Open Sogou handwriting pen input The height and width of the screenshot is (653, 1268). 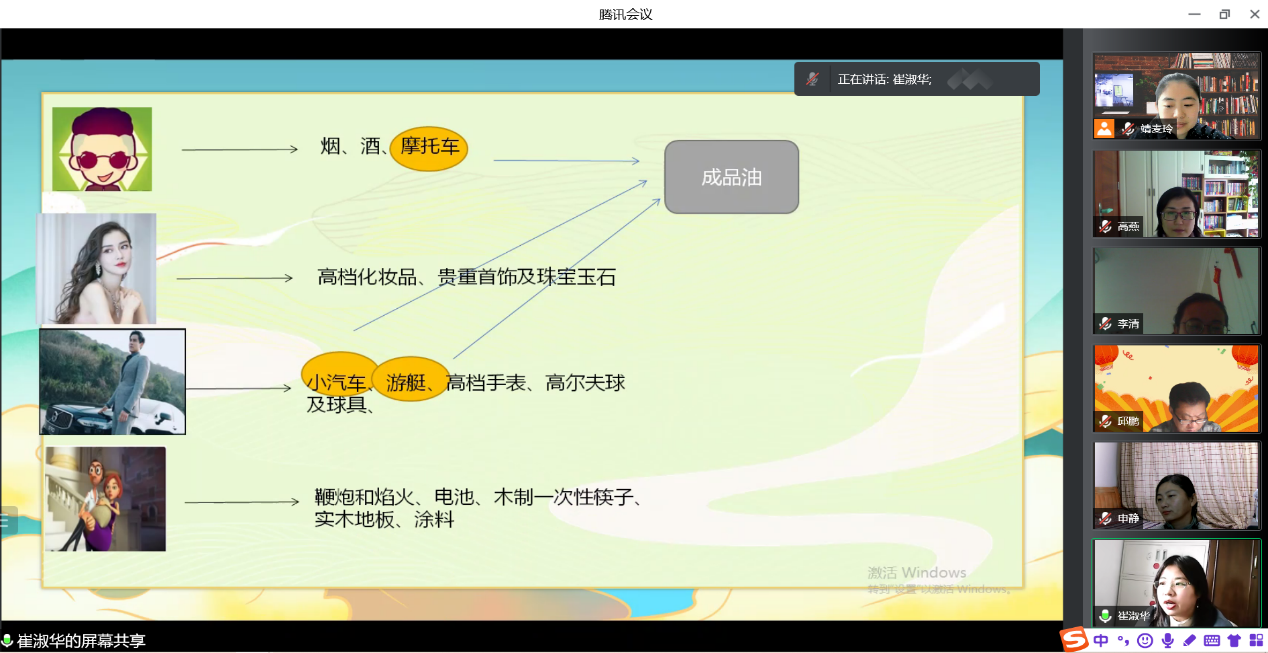(1189, 641)
